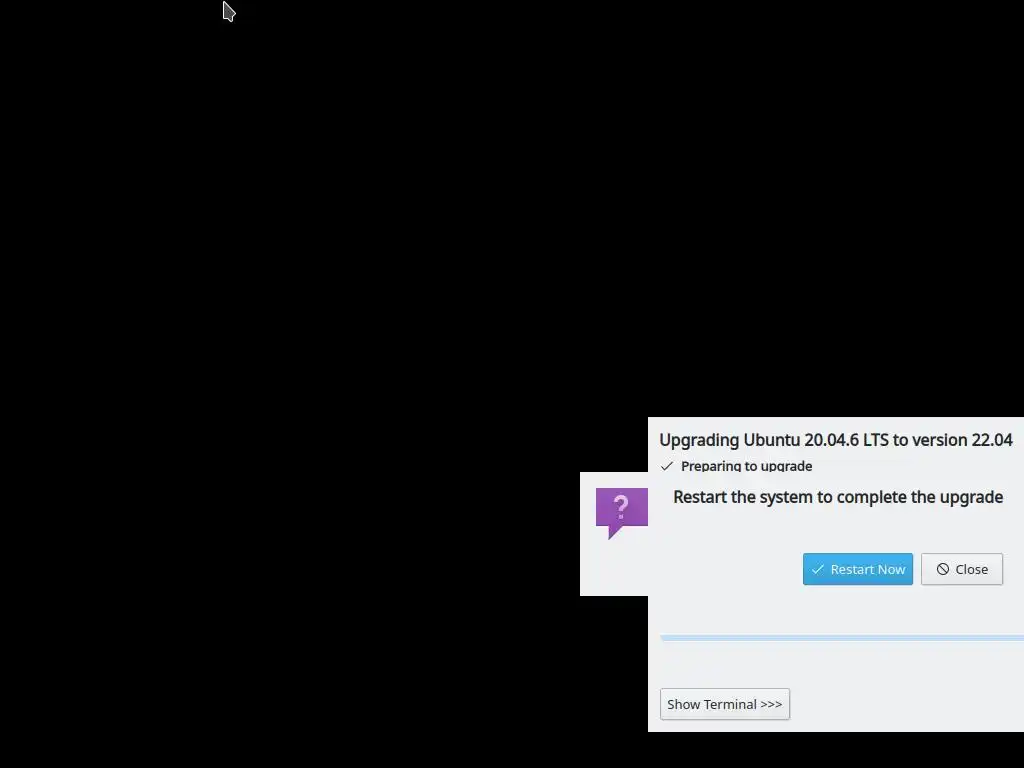Select 'Restart the system to complete the upgrade' text
1024x768 pixels.
coord(838,497)
